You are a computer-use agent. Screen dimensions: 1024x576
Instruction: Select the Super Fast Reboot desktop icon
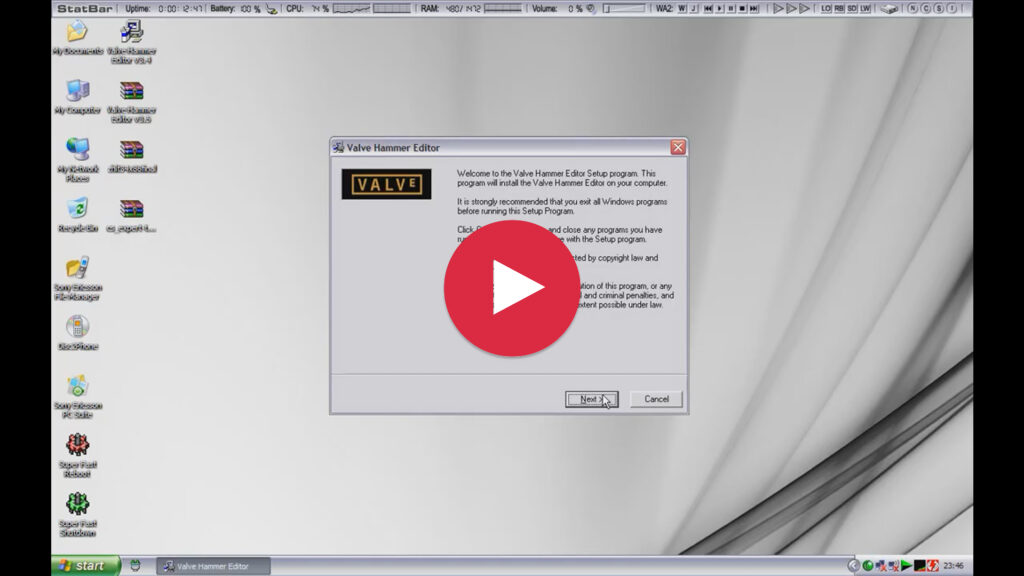[x=77, y=456]
